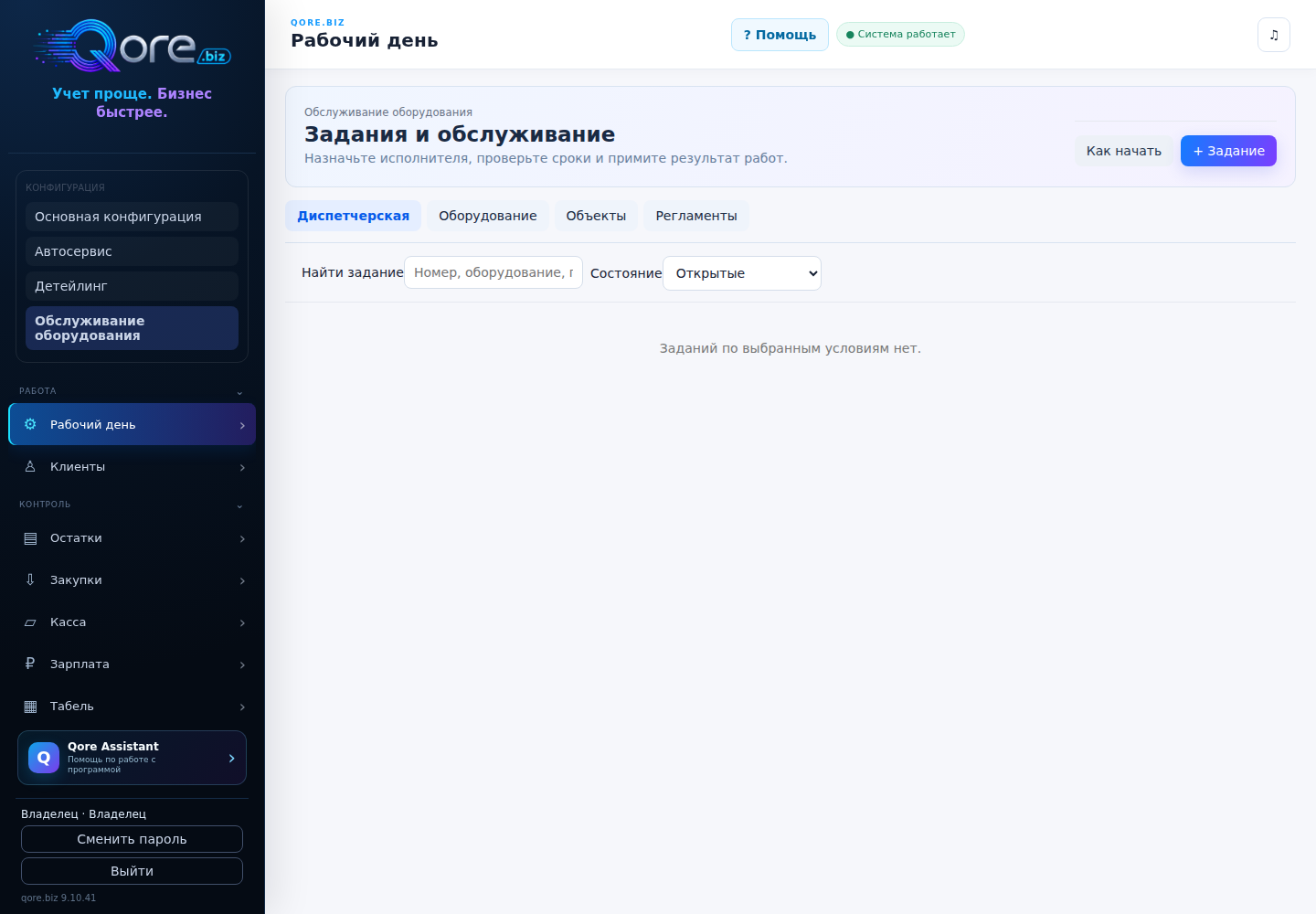The height and width of the screenshot is (914, 1316).
Task: Click the music note icon button
Action: coord(1273,35)
